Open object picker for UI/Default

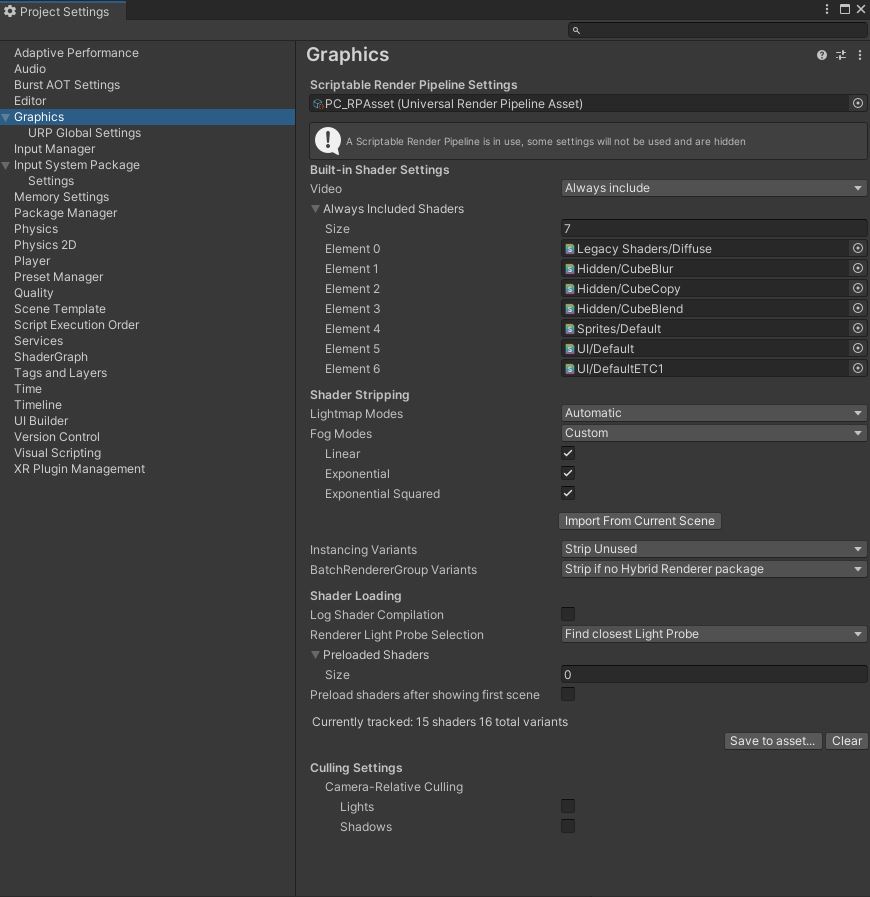[x=857, y=348]
